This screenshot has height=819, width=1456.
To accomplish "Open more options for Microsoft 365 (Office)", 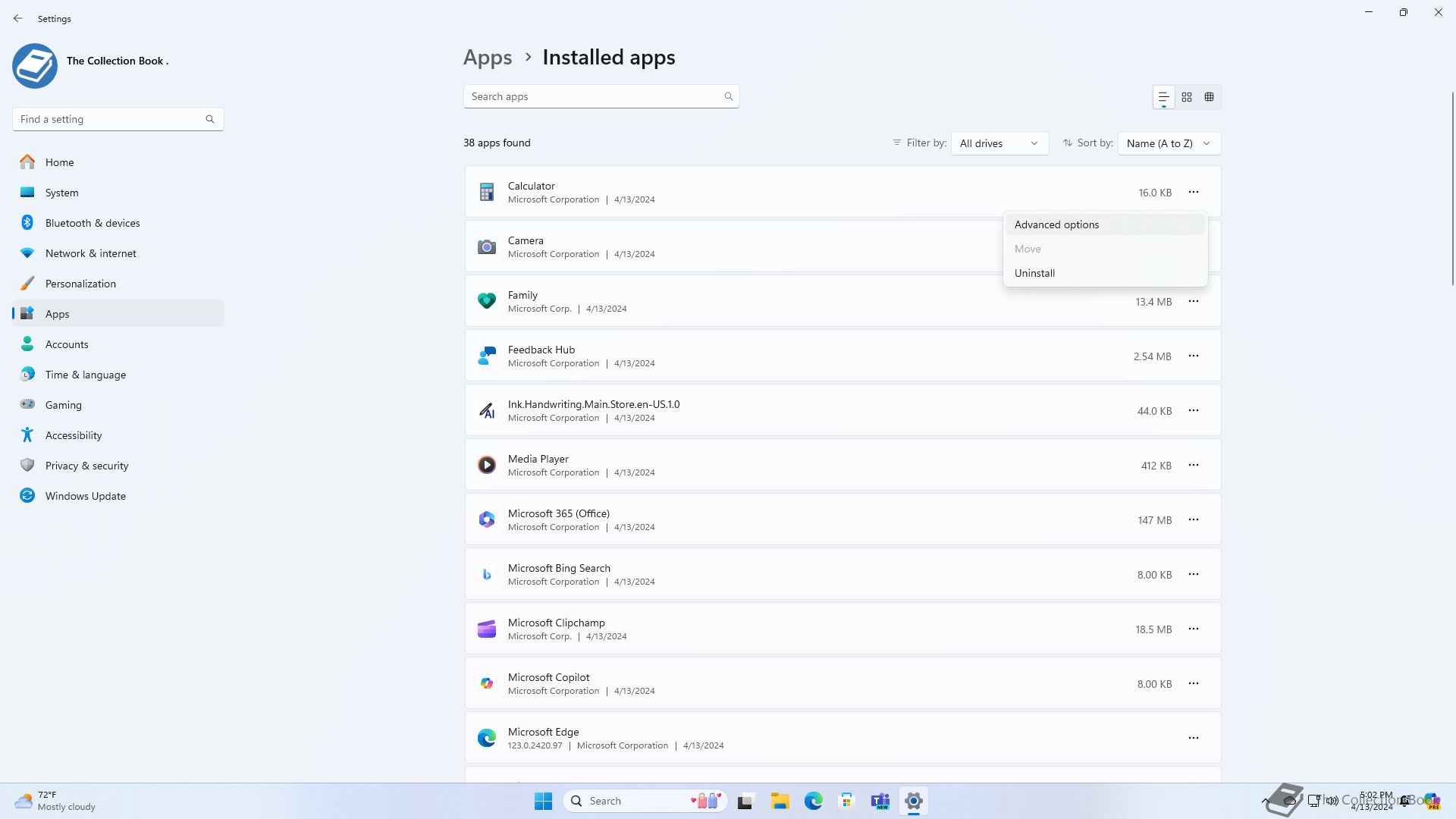I will tap(1193, 519).
